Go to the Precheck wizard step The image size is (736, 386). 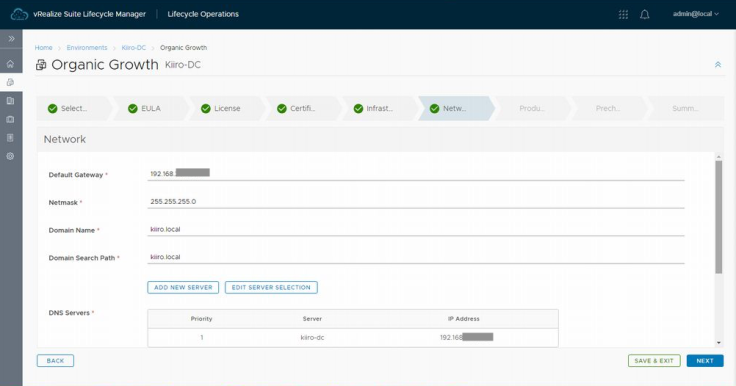pos(608,108)
